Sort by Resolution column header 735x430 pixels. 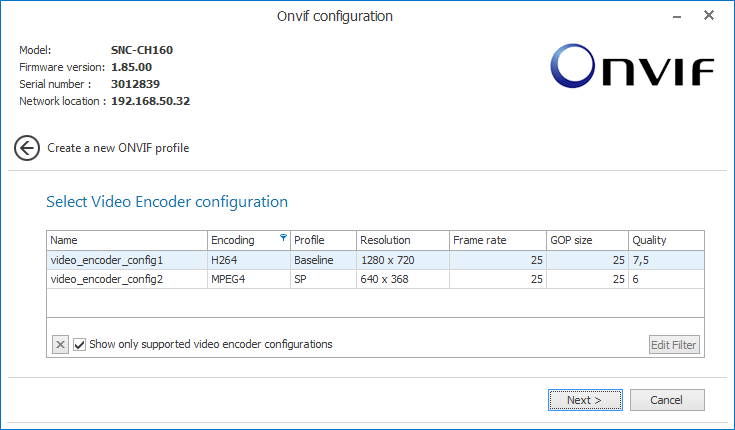point(400,240)
